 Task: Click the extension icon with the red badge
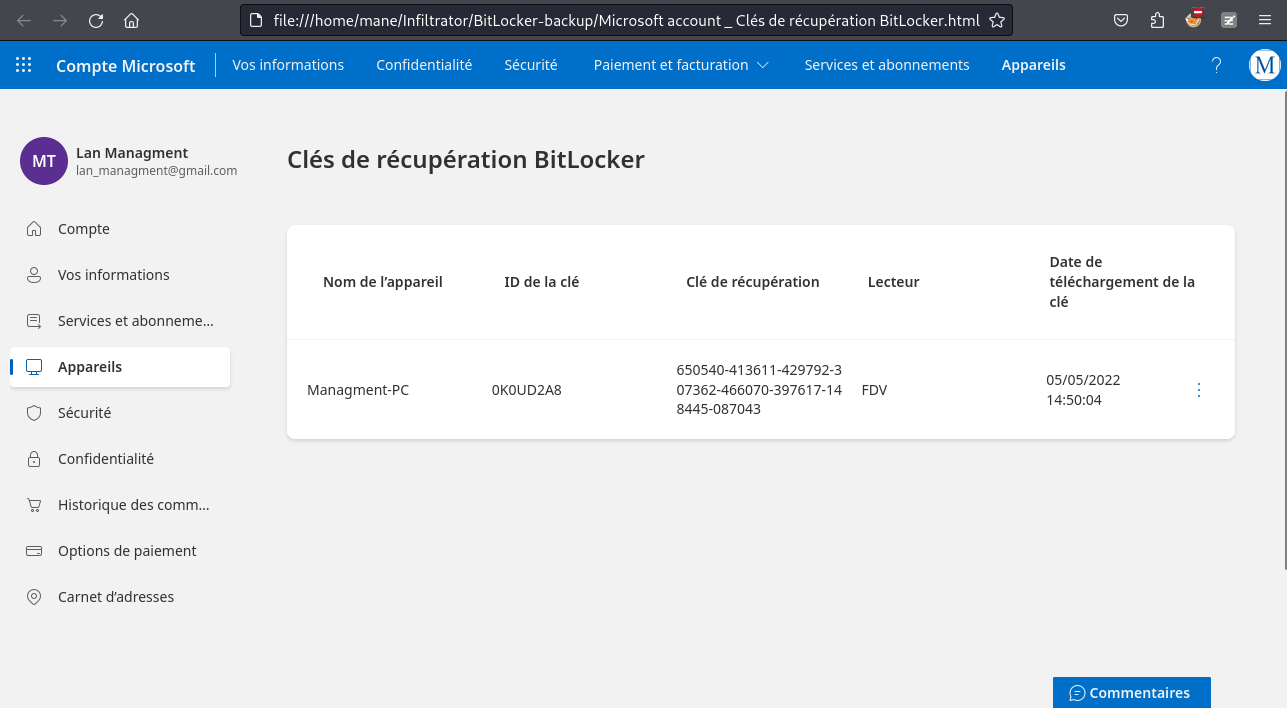click(x=1193, y=19)
